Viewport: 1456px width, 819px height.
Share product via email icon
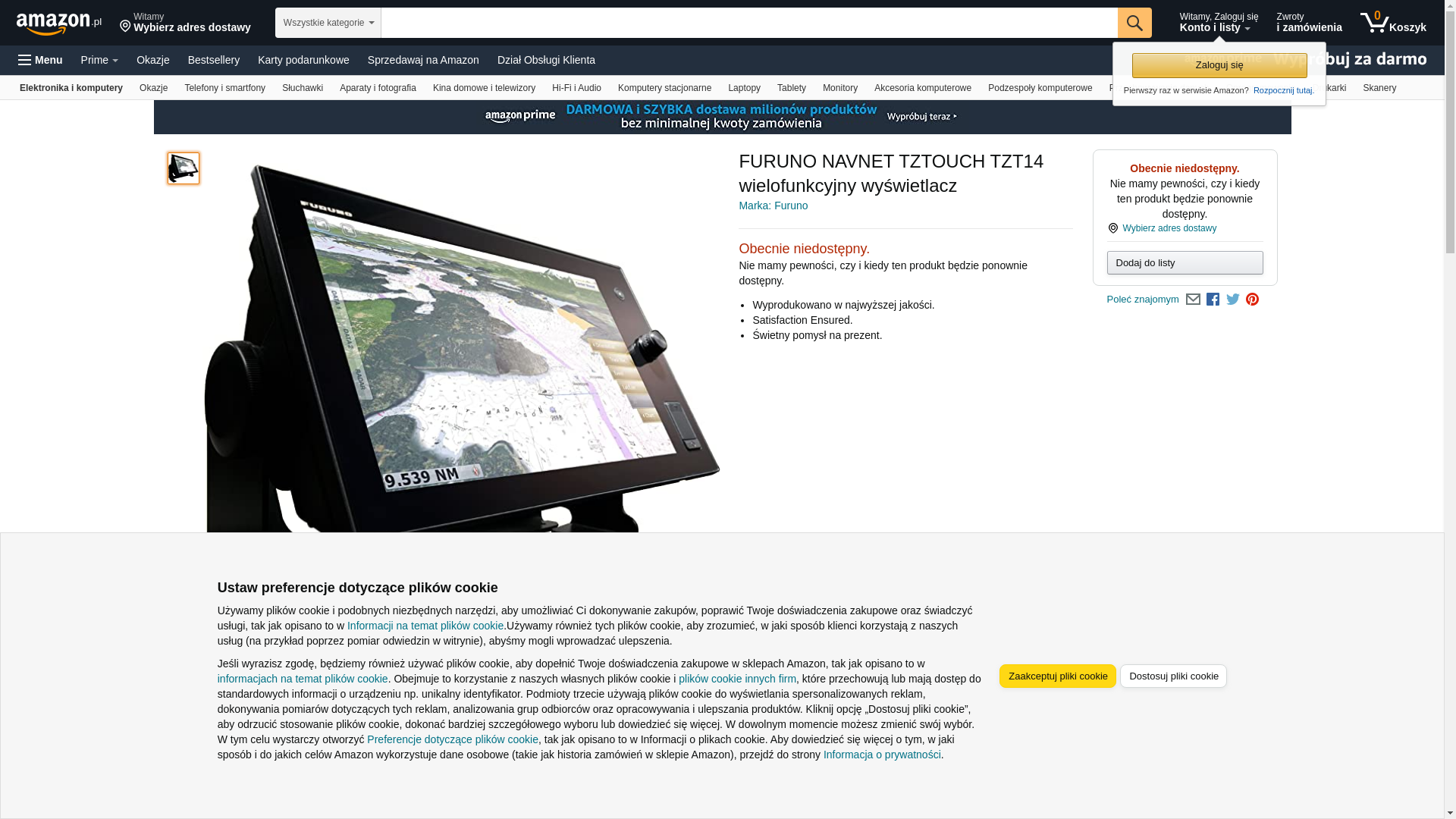coord(1193,300)
